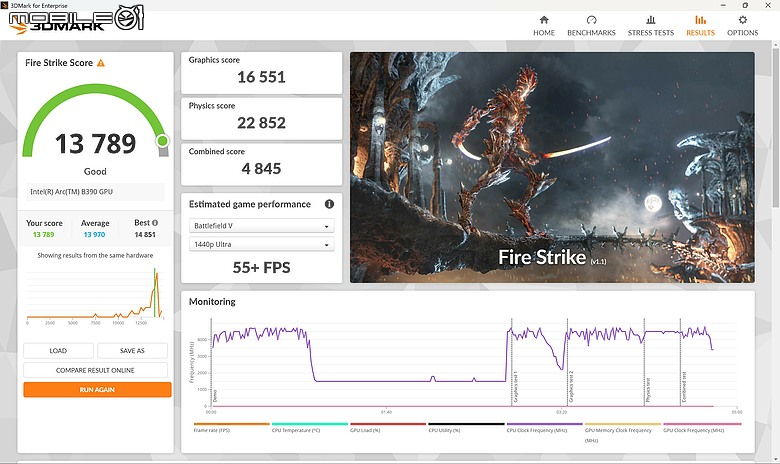Click the orange RUN AGAIN button
This screenshot has height=464, width=780.
(x=97, y=389)
